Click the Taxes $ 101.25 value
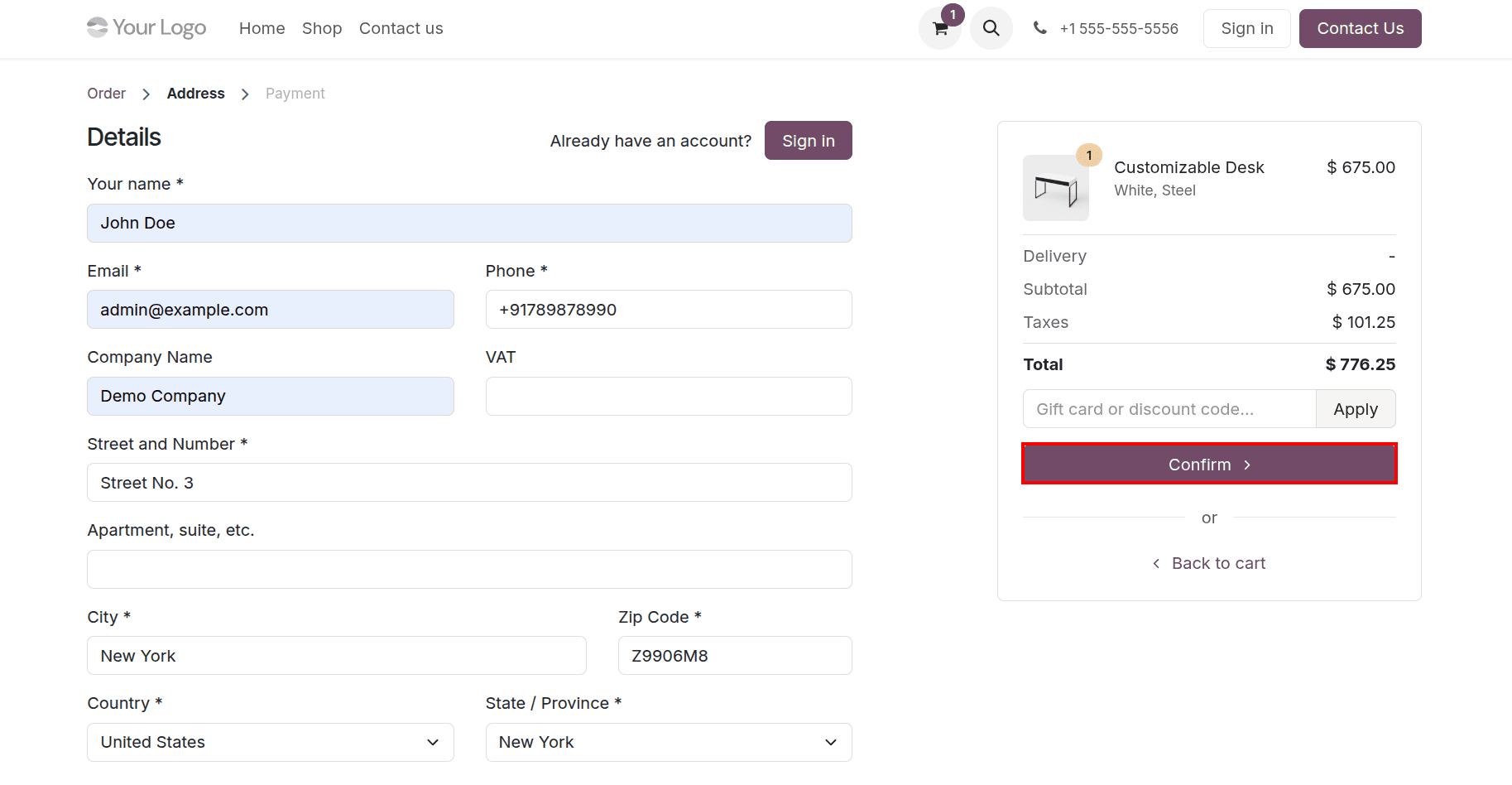Viewport: 1512px width, 785px height. [1363, 322]
